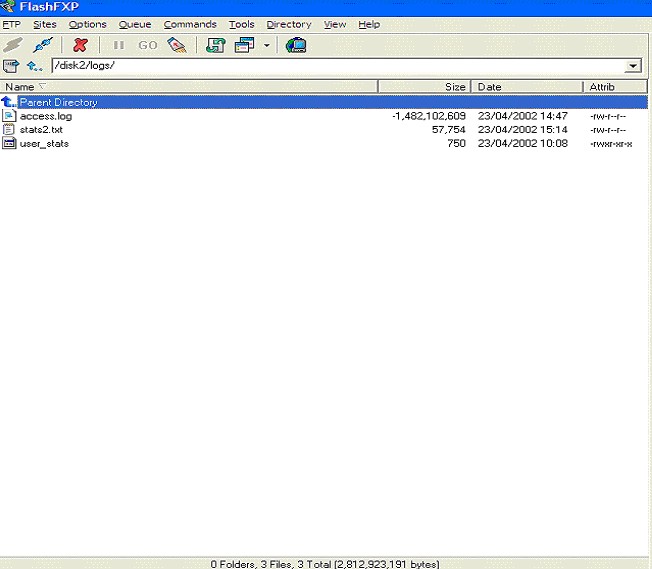Open the path history dropdown arrow
Image resolution: width=652 pixels, height=569 pixels.
633,66
